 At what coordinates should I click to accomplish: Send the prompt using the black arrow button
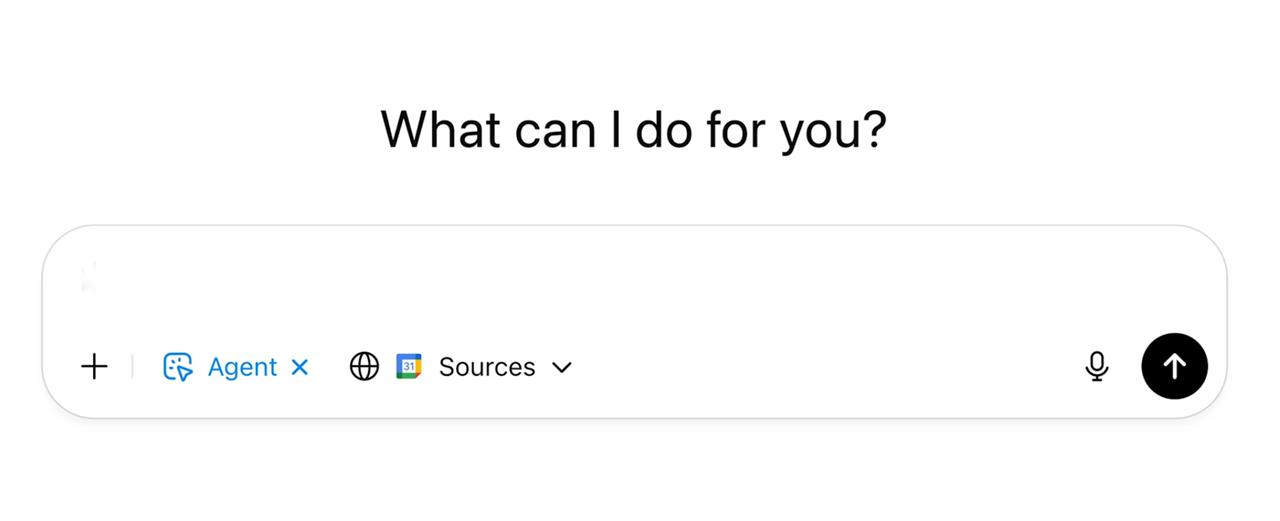tap(1174, 366)
